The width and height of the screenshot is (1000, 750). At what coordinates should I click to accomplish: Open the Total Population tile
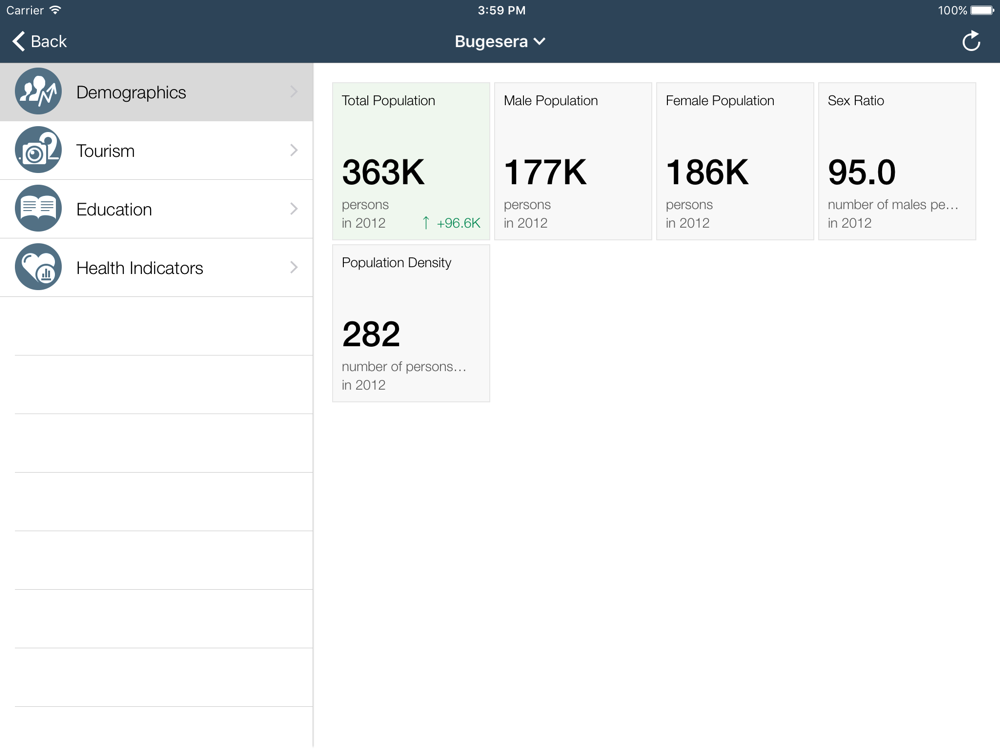tap(411, 161)
